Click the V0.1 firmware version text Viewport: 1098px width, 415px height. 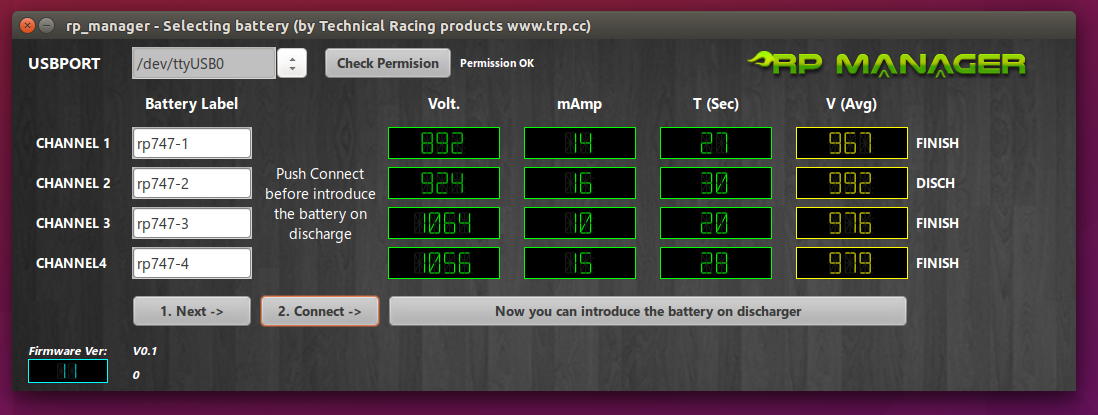coord(145,351)
